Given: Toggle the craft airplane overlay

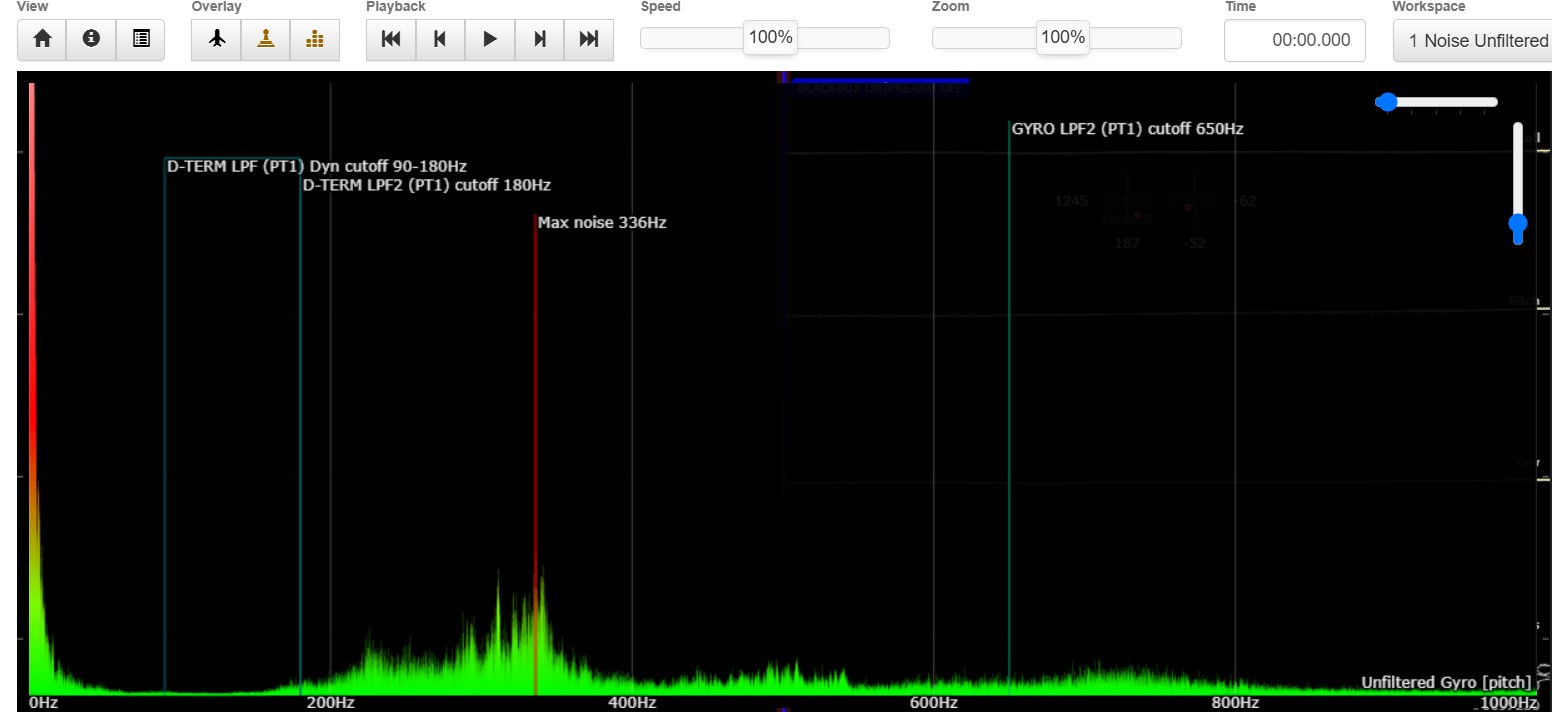Looking at the screenshot, I should click(216, 39).
